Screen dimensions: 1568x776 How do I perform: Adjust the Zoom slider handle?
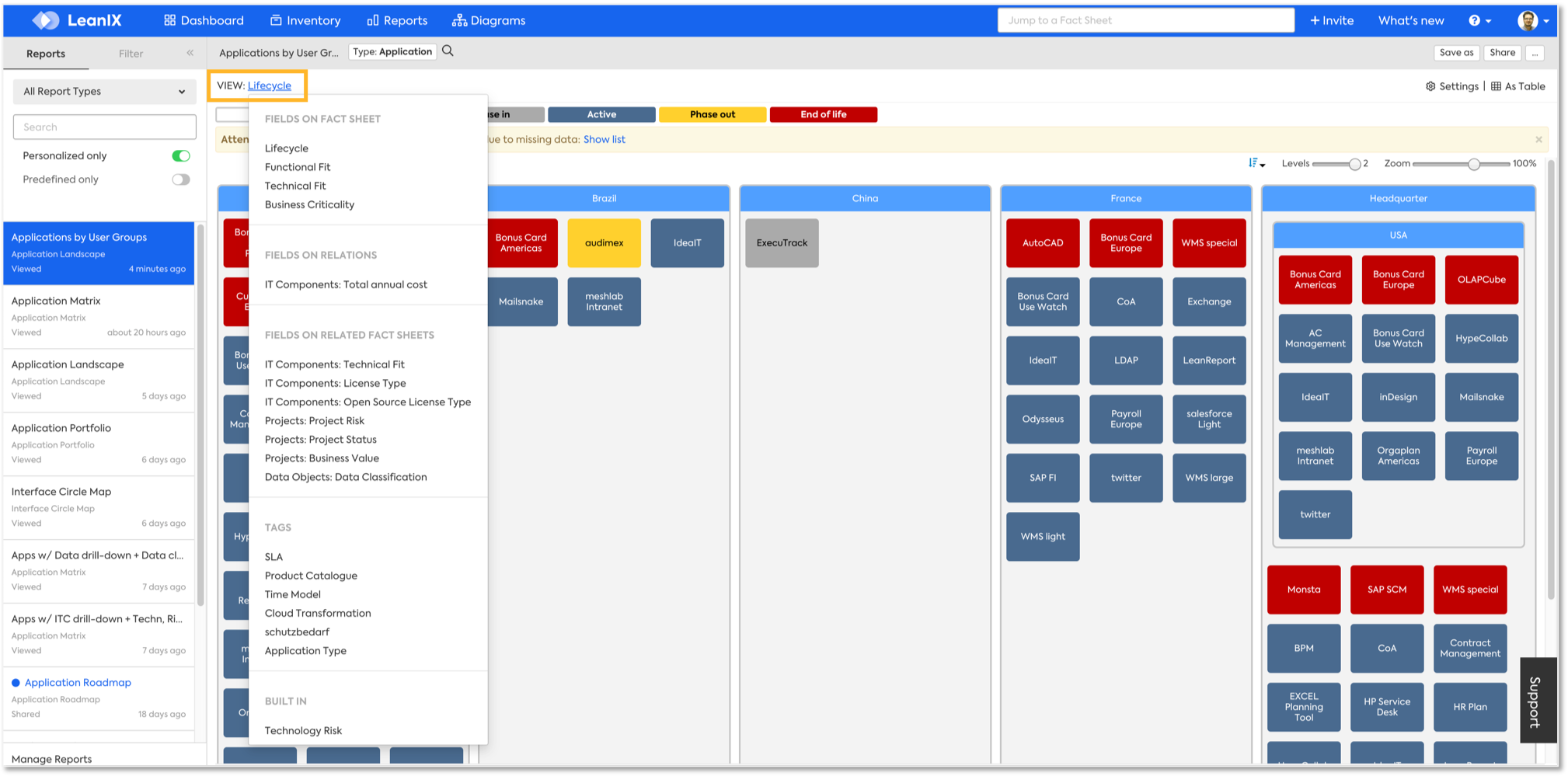(1473, 164)
